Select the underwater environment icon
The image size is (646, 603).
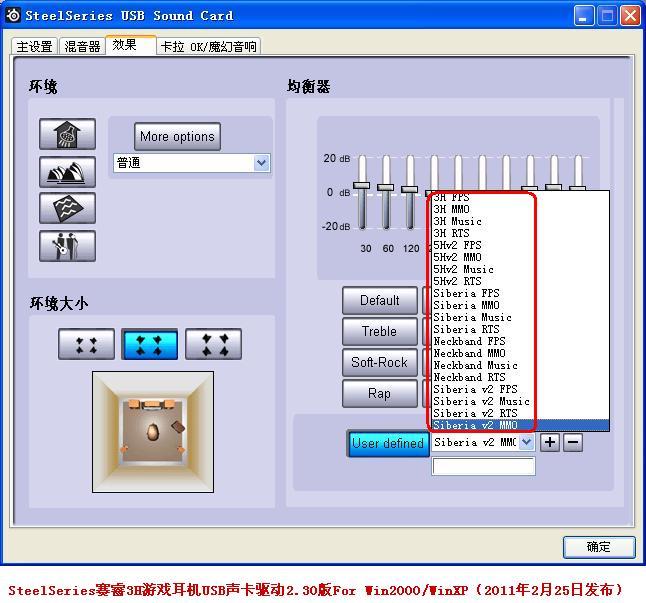point(68,208)
